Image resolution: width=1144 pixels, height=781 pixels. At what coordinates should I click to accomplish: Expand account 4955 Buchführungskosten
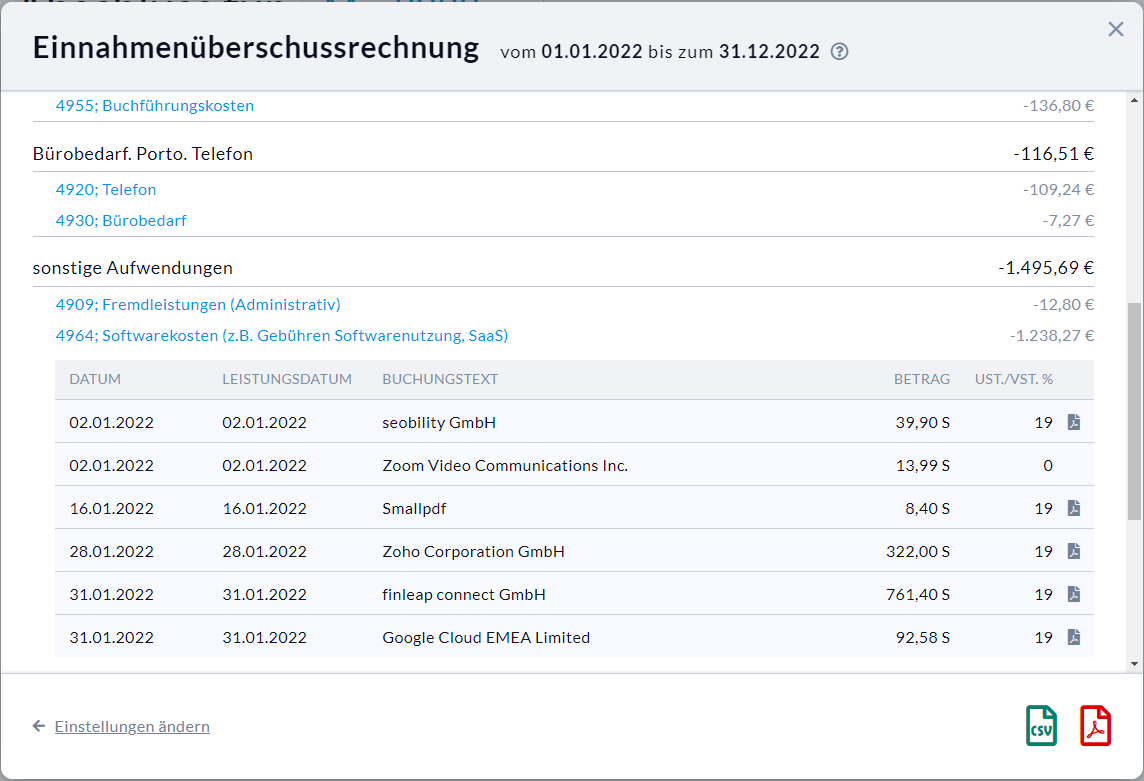click(x=155, y=106)
